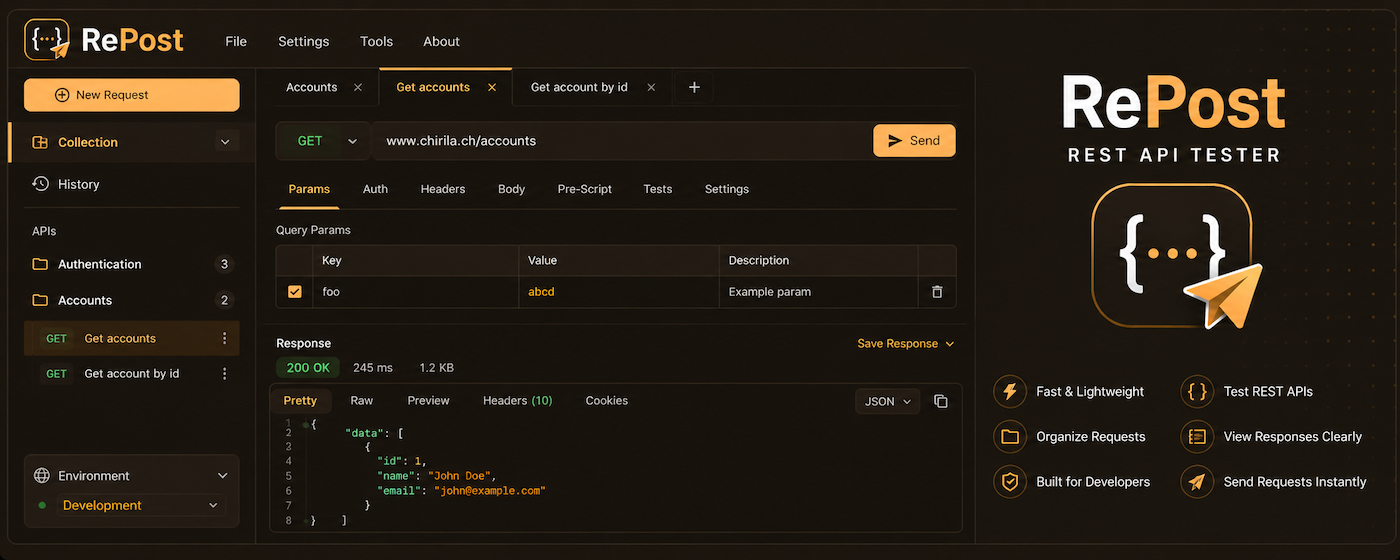Click the RePost logo icon in header
The width and height of the screenshot is (1400, 560).
pyautogui.click(x=47, y=40)
